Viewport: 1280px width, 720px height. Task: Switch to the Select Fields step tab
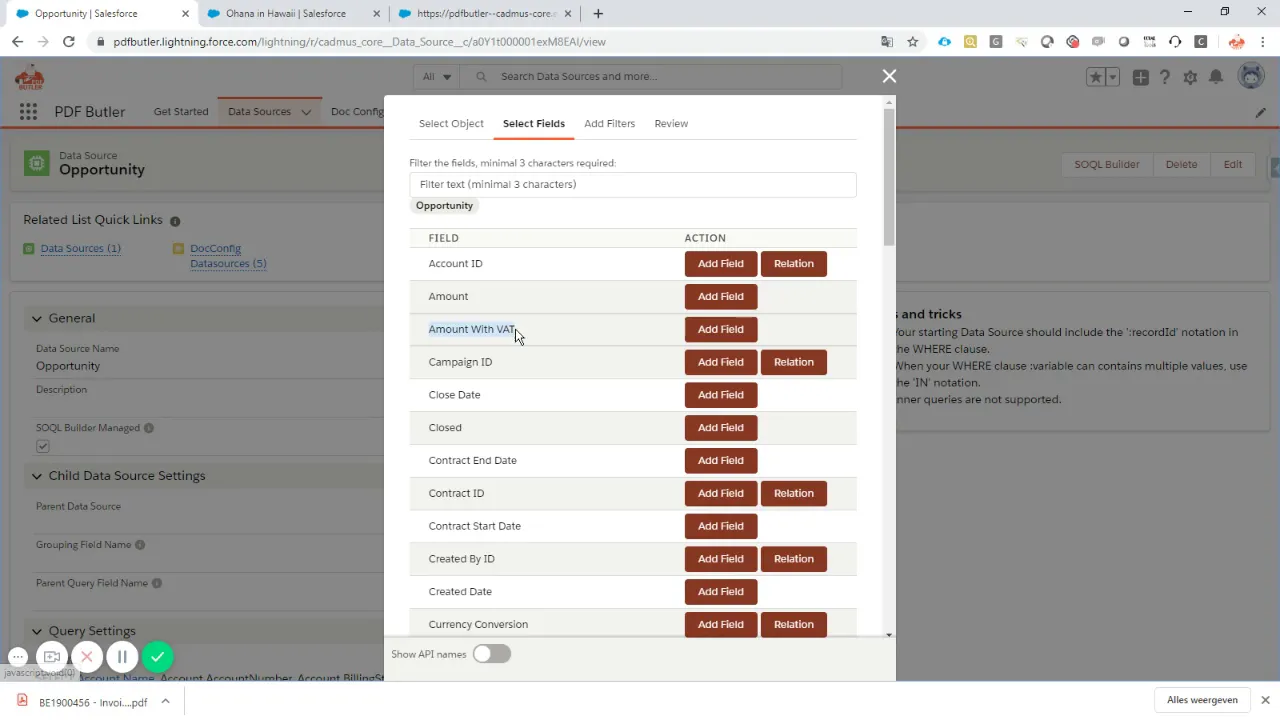[x=534, y=124]
